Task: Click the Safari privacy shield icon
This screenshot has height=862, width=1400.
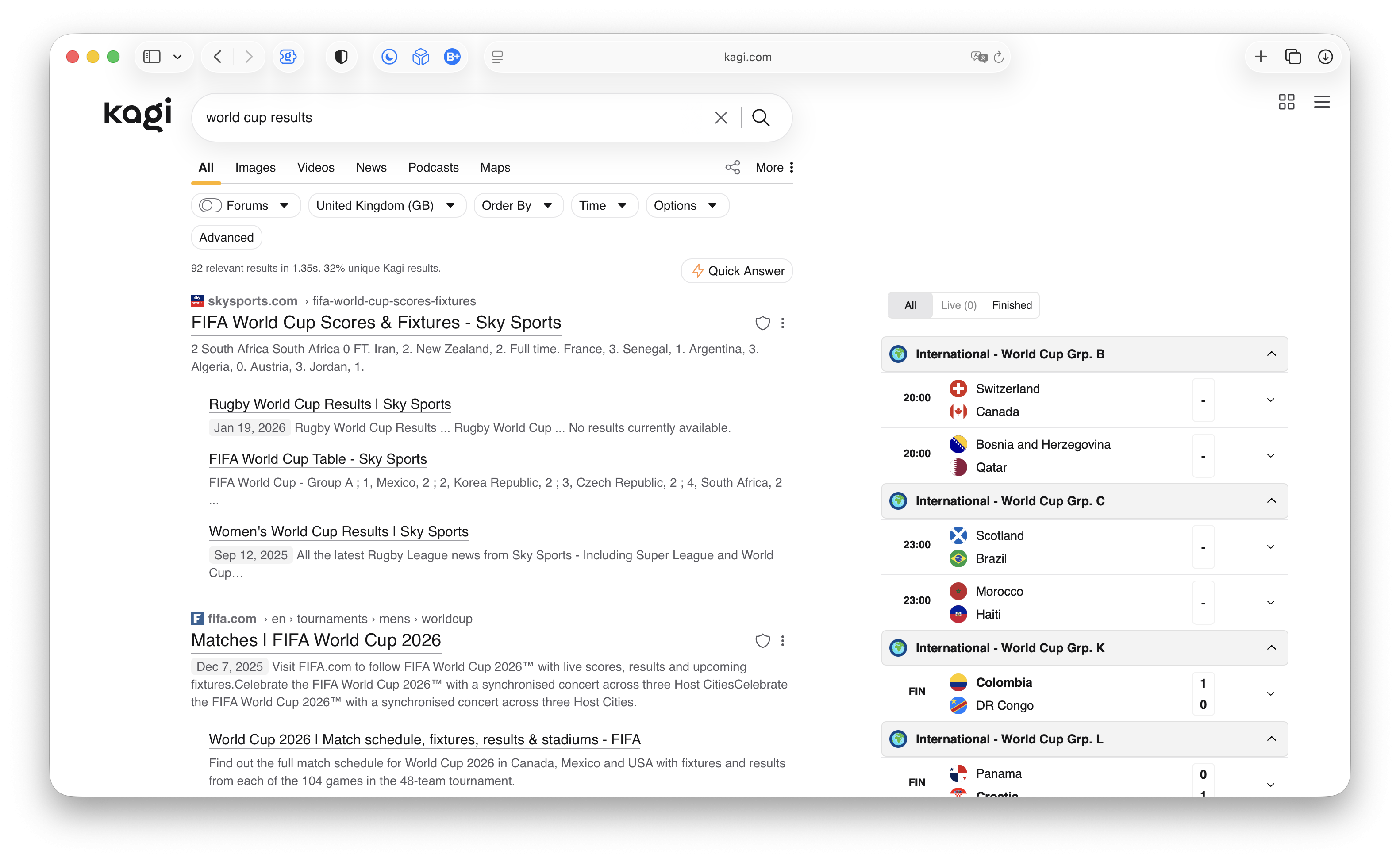Action: pyautogui.click(x=342, y=57)
